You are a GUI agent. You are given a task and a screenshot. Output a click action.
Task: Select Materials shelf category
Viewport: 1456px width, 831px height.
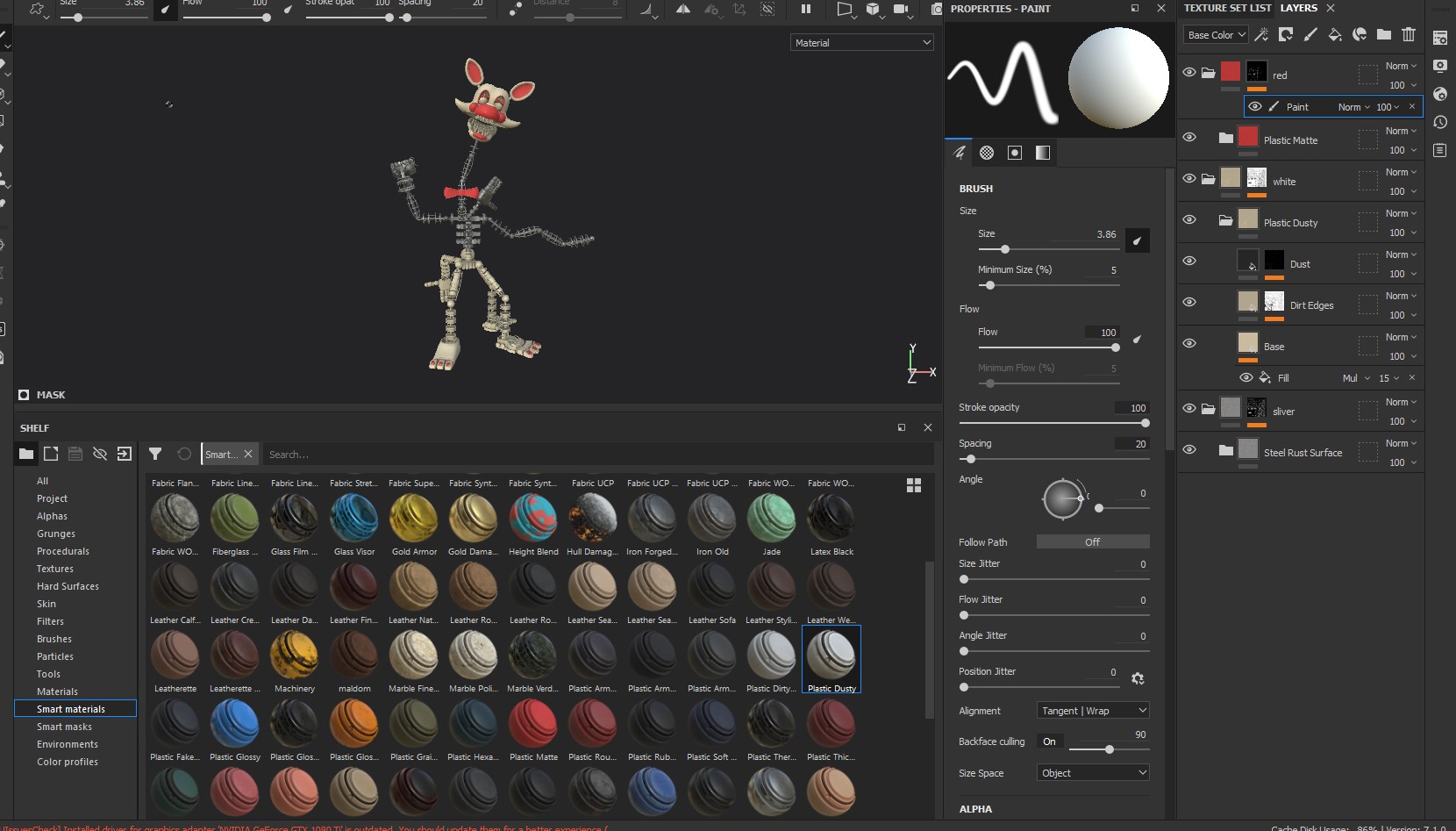57,691
